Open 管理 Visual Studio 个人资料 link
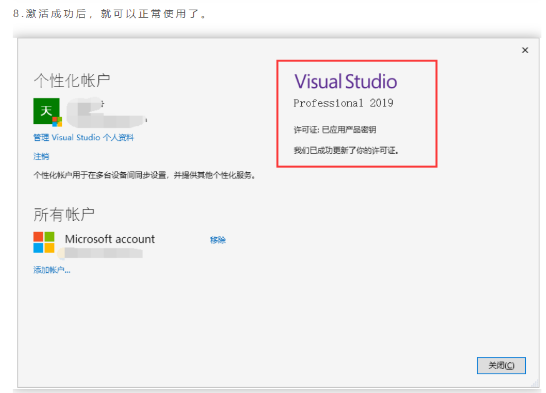 (83, 137)
